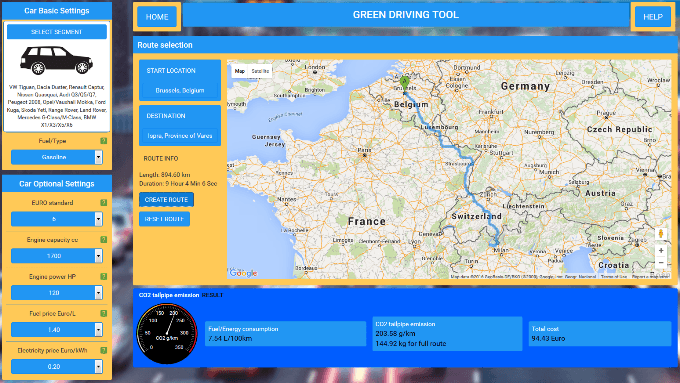Open the Engine power HP help icon
680x383 pixels.
pos(104,276)
